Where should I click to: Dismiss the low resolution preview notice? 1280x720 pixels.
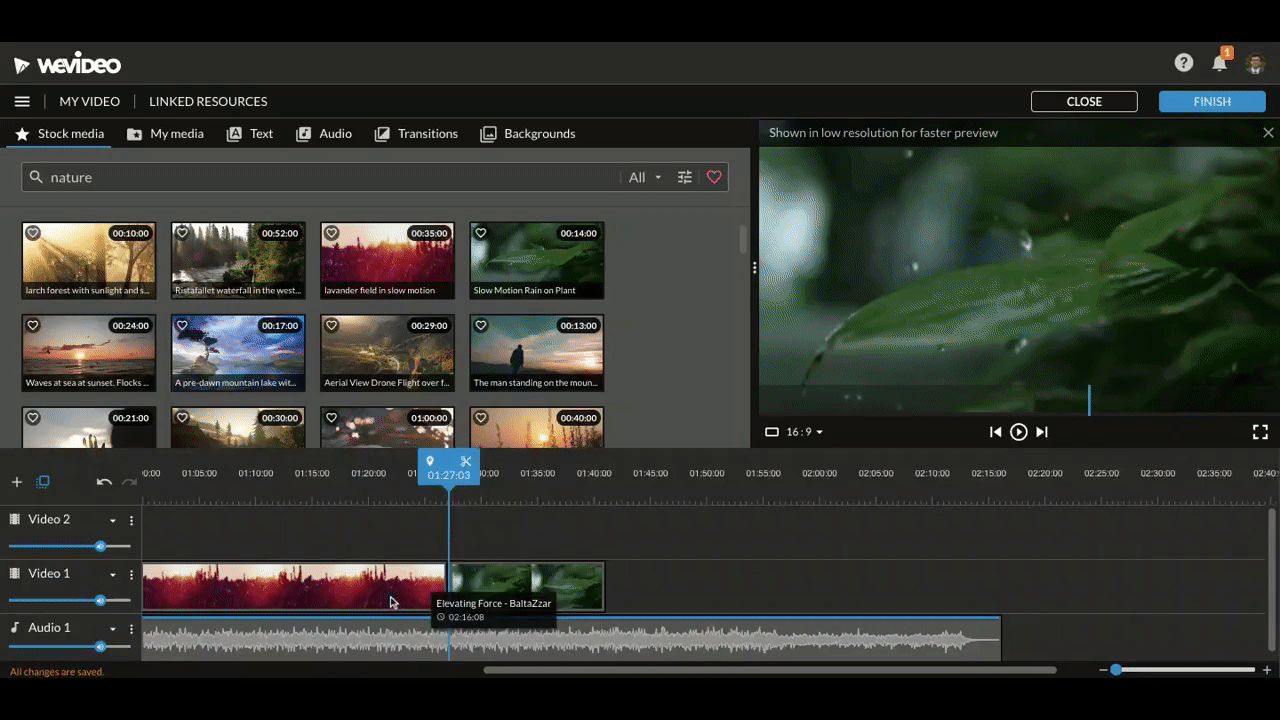(1268, 133)
